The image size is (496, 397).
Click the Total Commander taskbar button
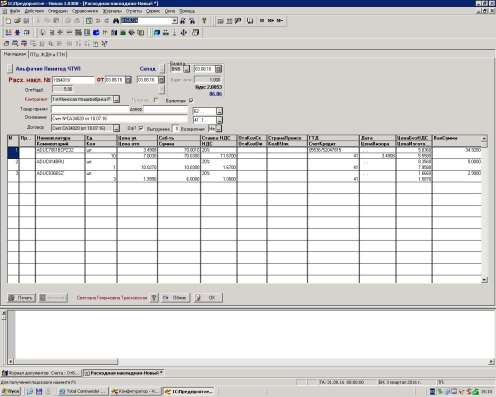(82, 391)
